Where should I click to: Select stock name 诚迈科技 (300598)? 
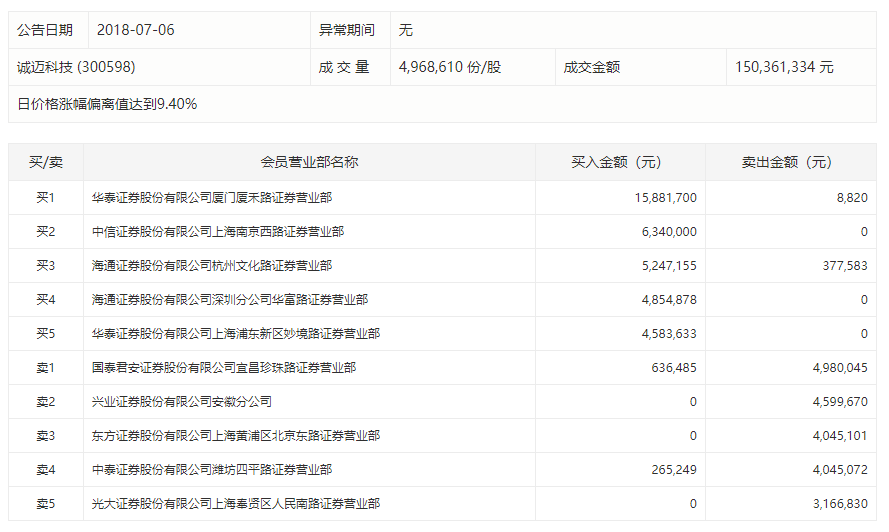tap(76, 67)
